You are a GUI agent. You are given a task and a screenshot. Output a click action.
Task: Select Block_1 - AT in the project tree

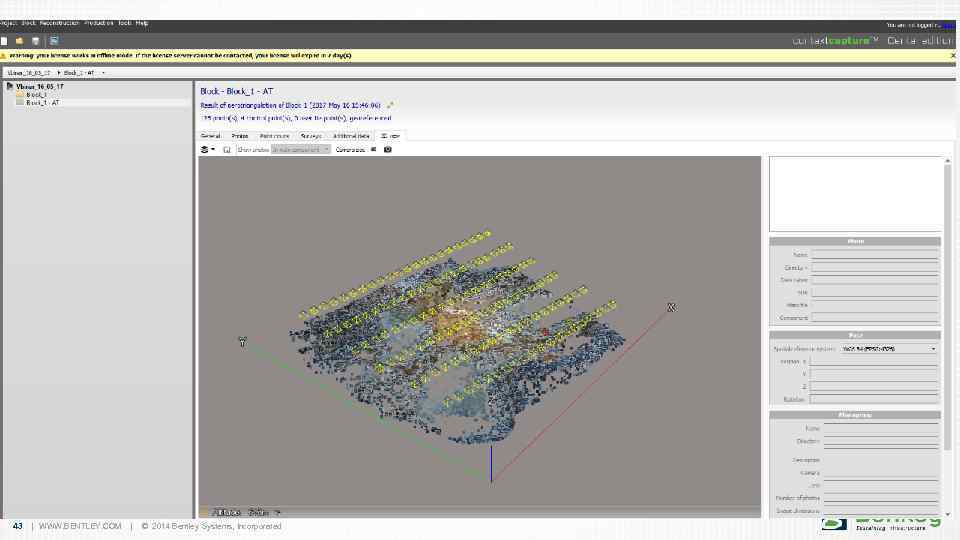coord(42,103)
